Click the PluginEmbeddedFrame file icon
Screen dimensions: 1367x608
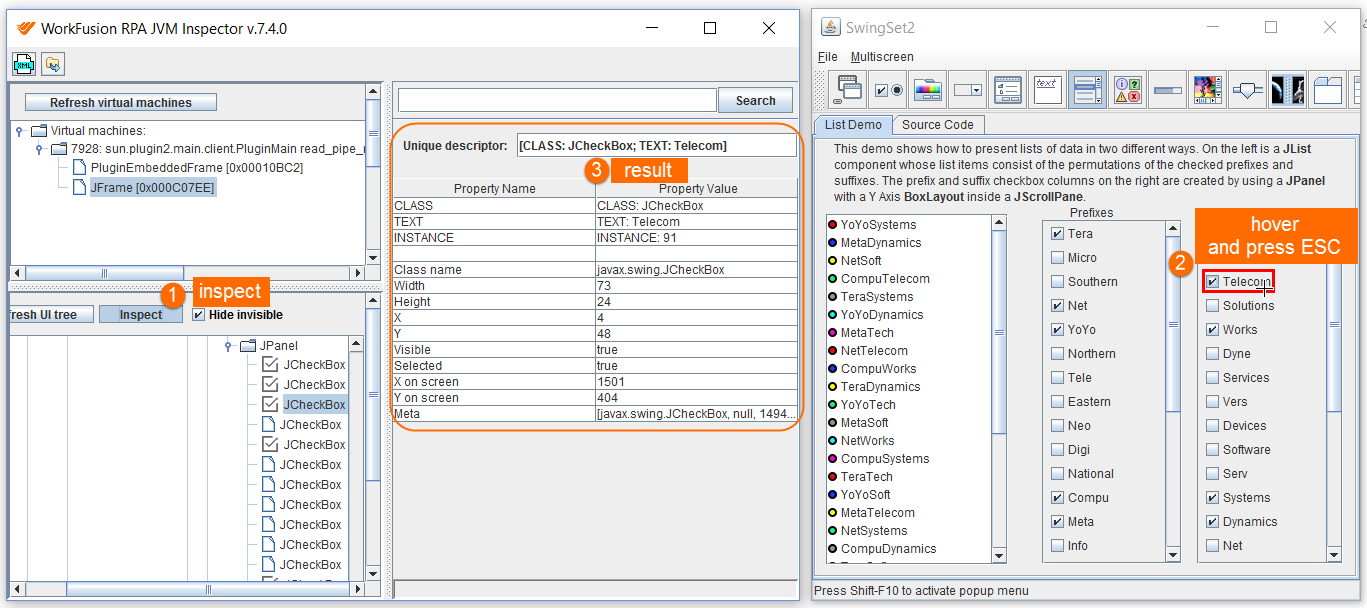79,167
